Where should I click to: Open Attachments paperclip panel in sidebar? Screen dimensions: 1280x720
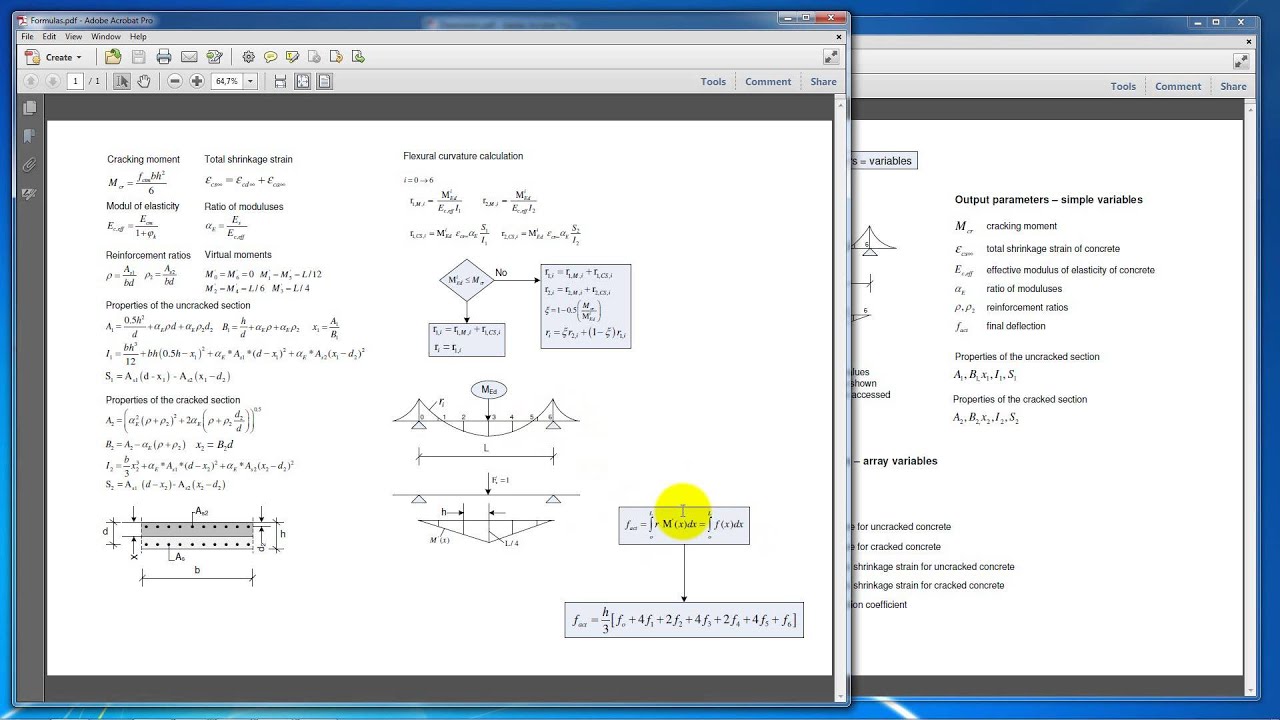coord(29,164)
